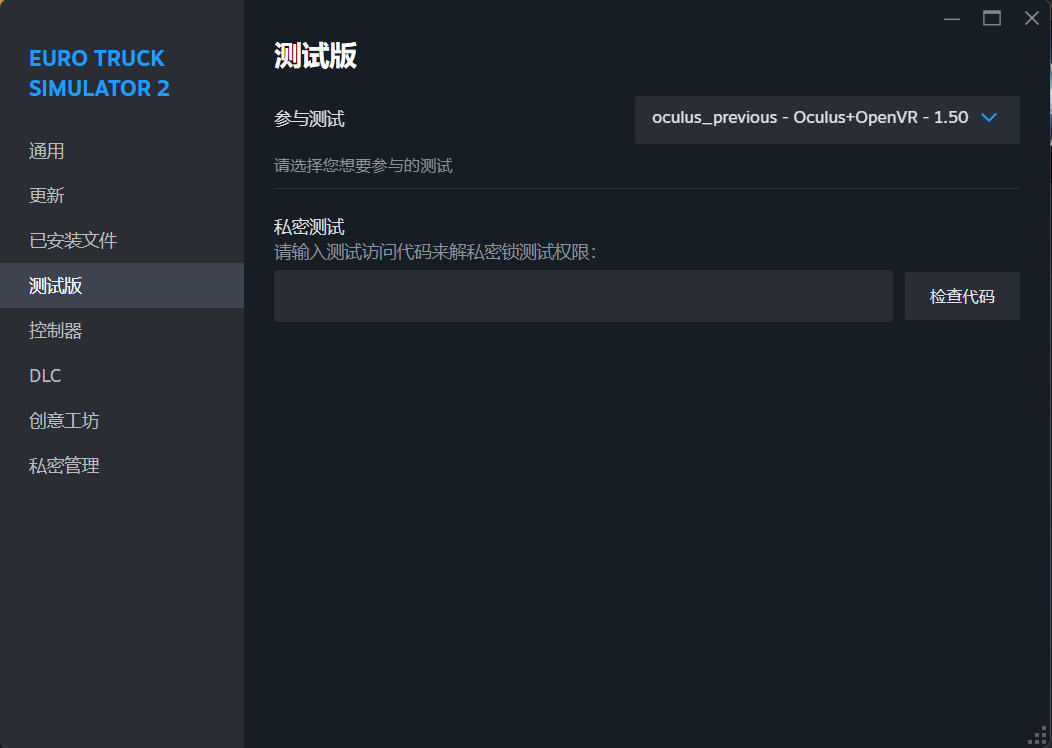This screenshot has width=1052, height=748.
Task: Click the 检查代码 button
Action: (x=962, y=296)
